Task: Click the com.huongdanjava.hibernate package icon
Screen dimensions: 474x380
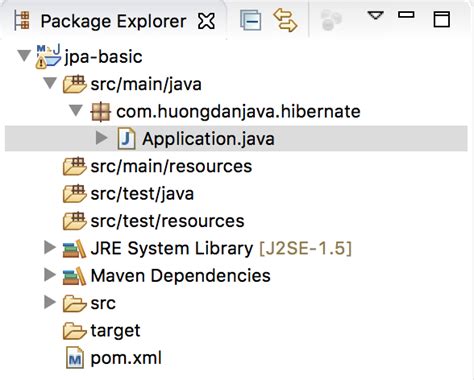Action: point(100,112)
